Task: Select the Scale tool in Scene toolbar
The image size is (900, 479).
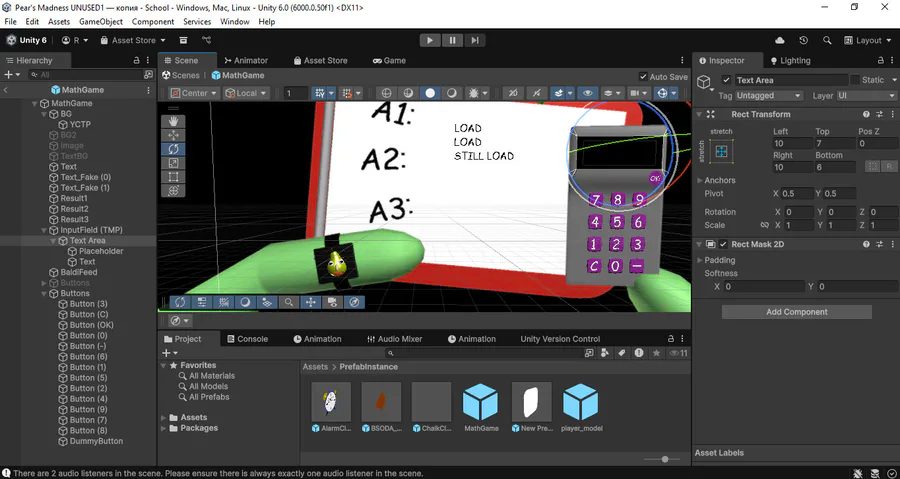Action: 173,163
